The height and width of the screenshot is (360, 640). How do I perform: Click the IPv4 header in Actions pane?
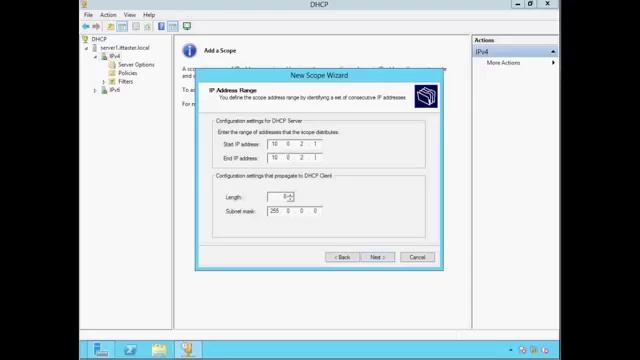(515, 52)
